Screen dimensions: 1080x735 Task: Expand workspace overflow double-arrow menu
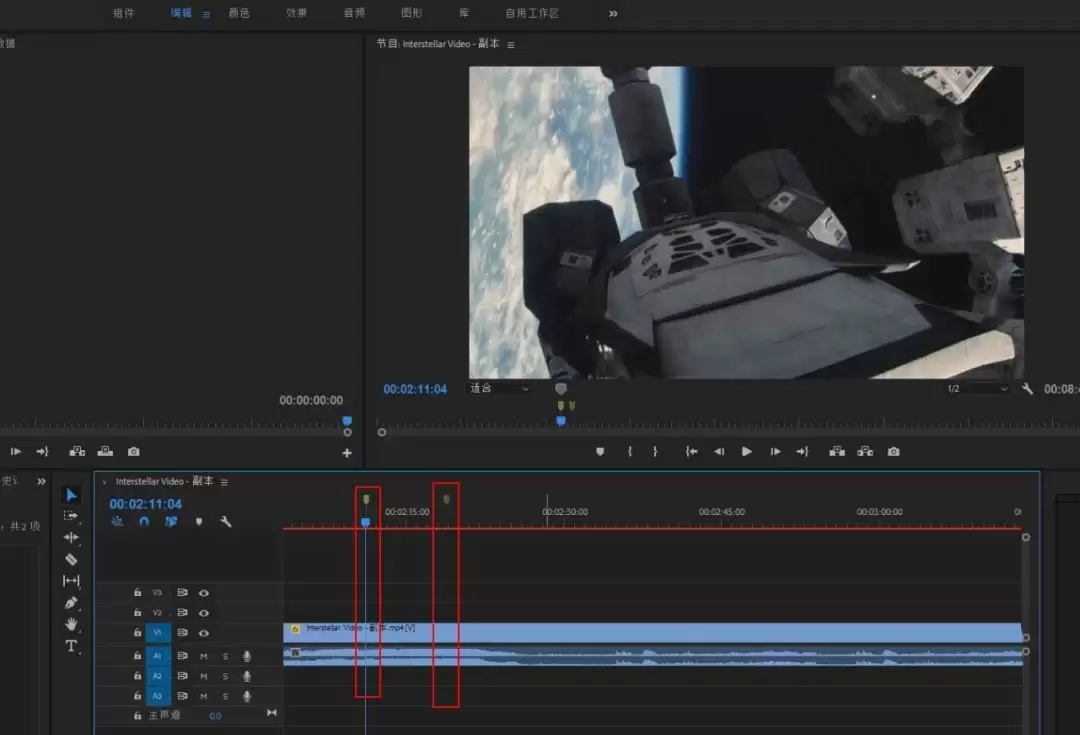(x=613, y=13)
